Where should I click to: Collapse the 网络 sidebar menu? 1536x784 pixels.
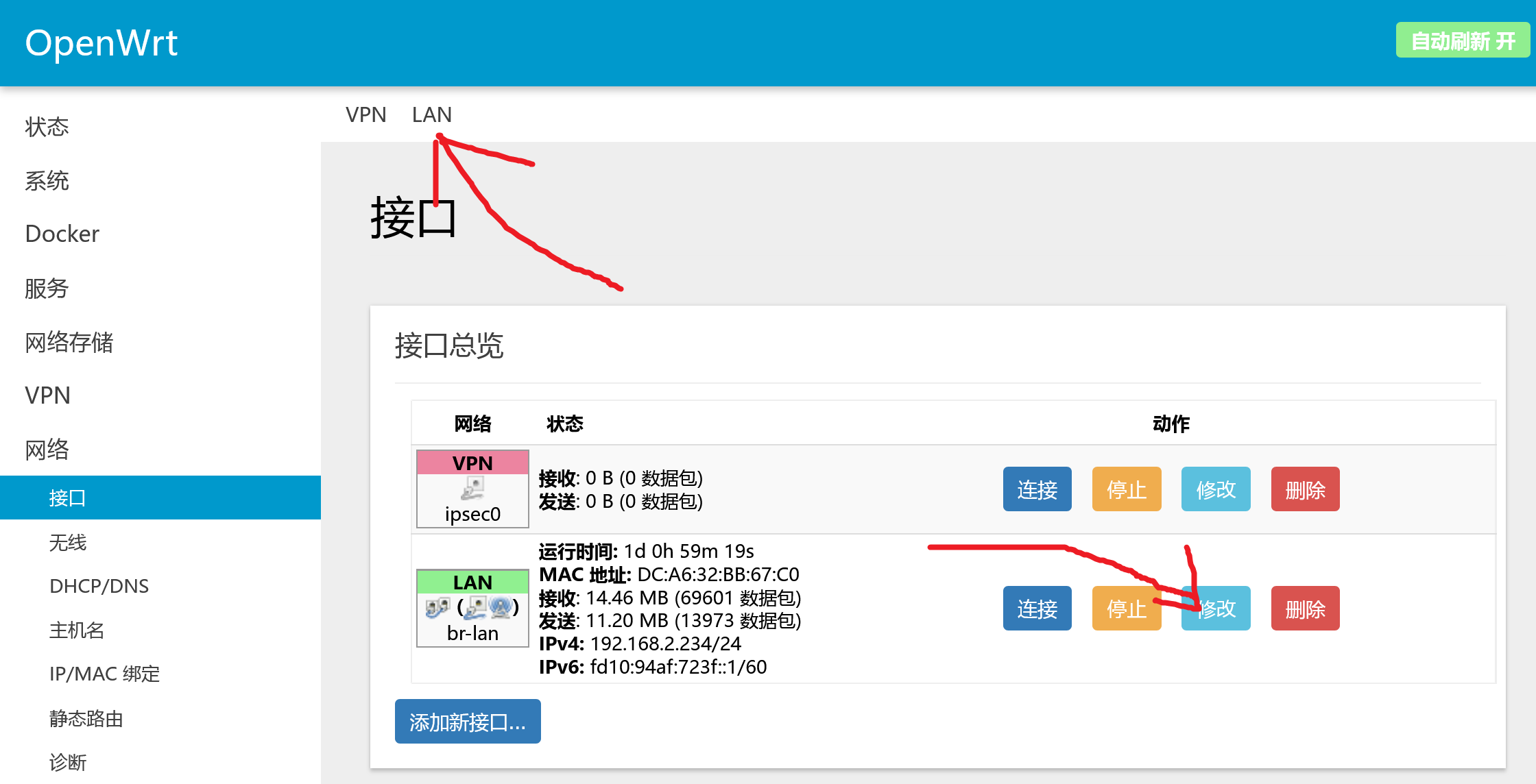pyautogui.click(x=47, y=450)
